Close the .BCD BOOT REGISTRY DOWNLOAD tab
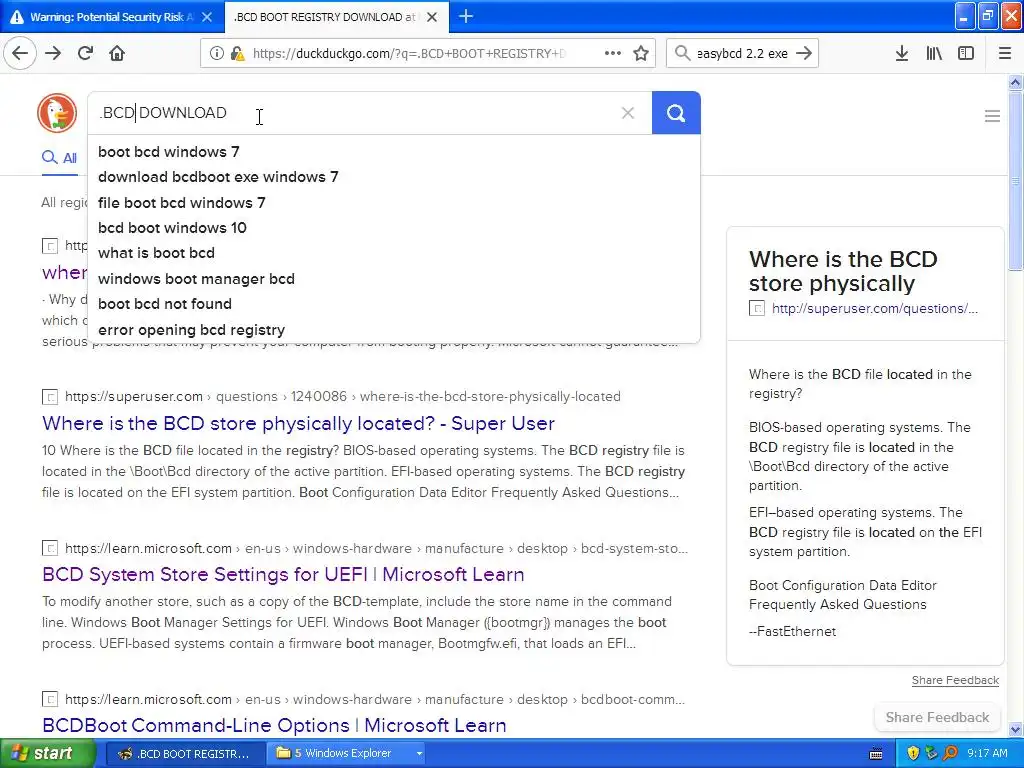Viewport: 1024px width, 768px height. point(432,17)
